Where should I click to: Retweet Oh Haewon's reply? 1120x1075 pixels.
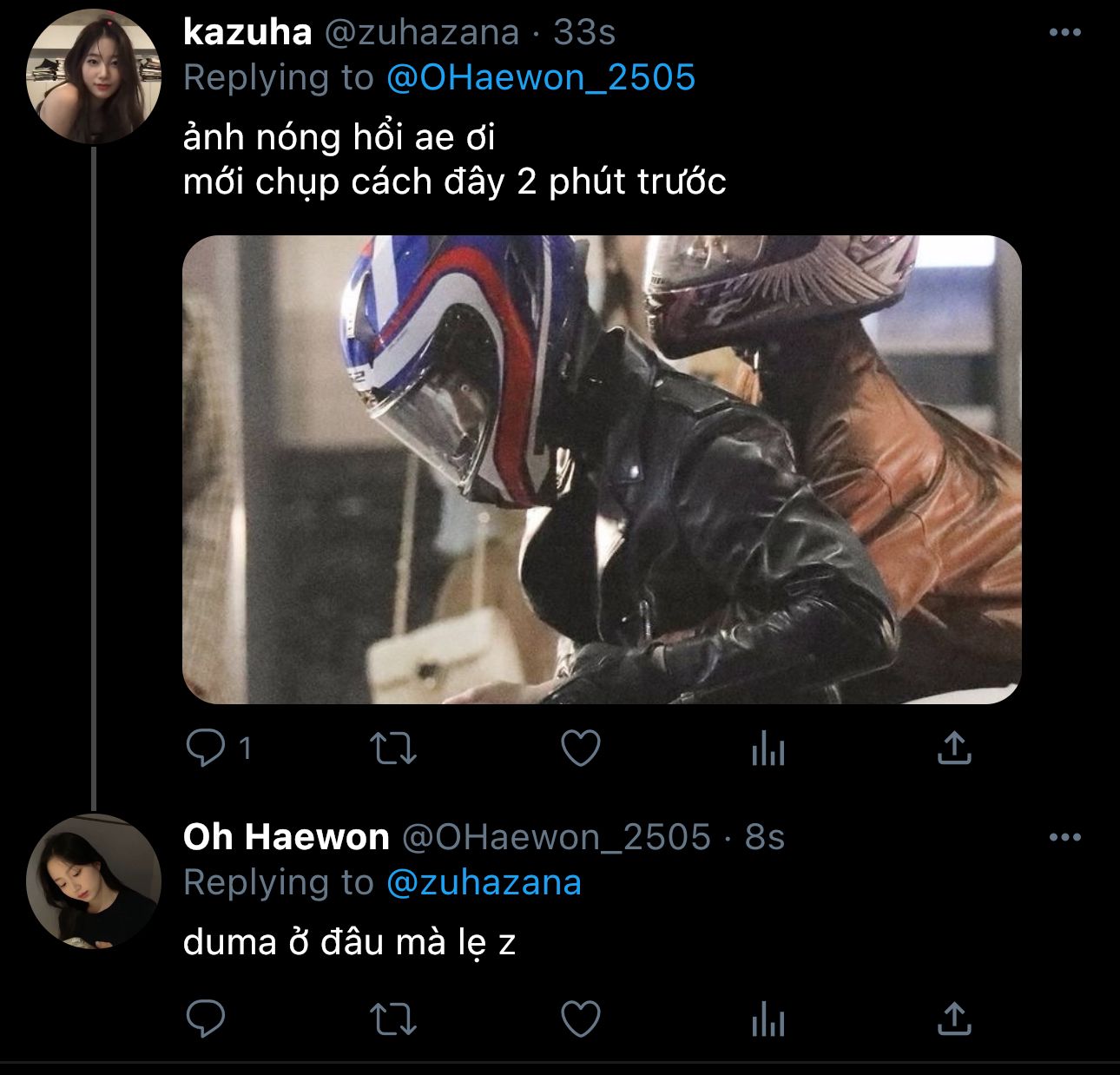392,1019
